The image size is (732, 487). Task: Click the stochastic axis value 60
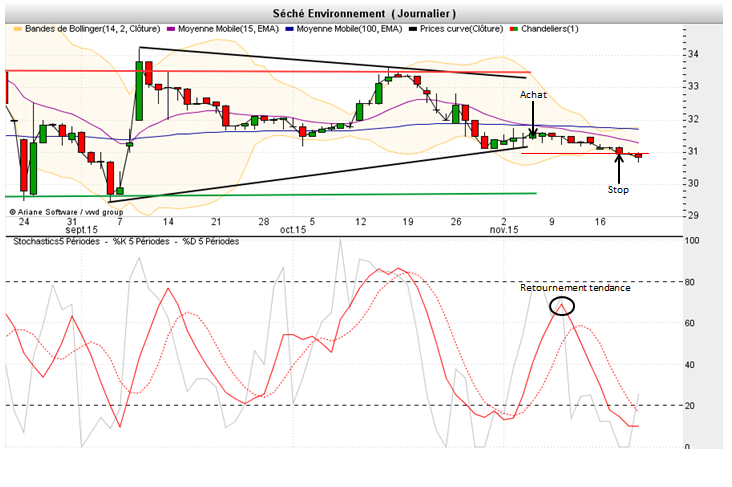690,323
